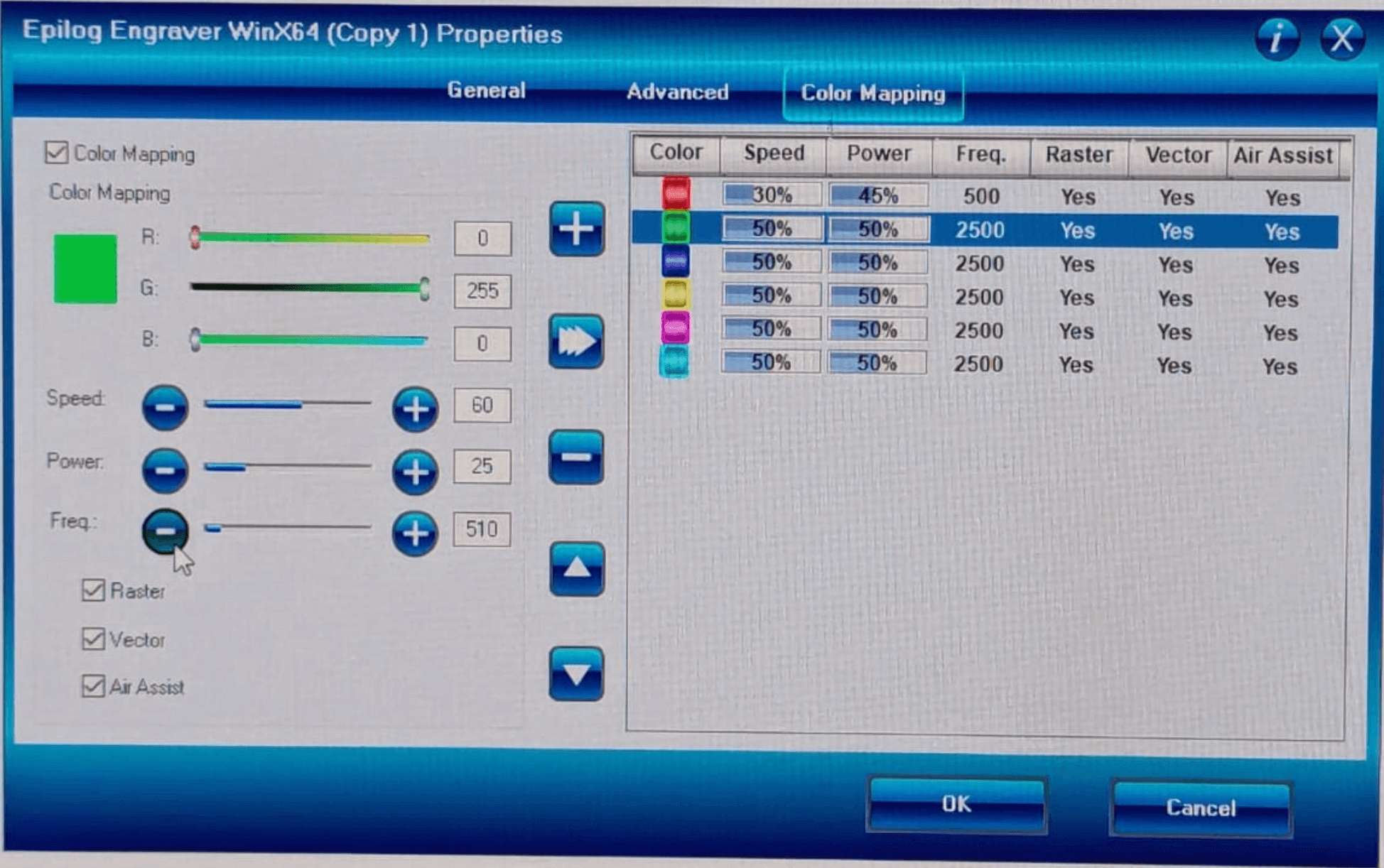Click the Color column header

pos(676,153)
